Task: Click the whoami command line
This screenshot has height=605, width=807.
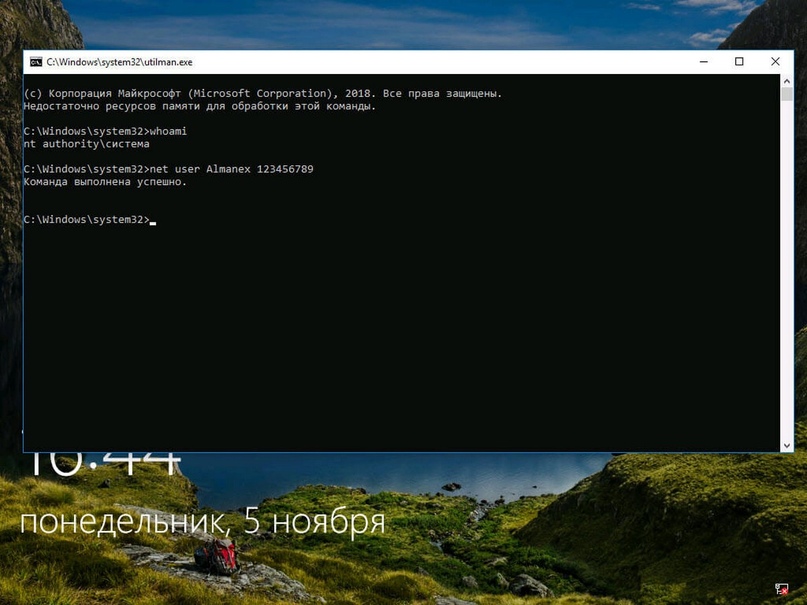Action: point(105,131)
